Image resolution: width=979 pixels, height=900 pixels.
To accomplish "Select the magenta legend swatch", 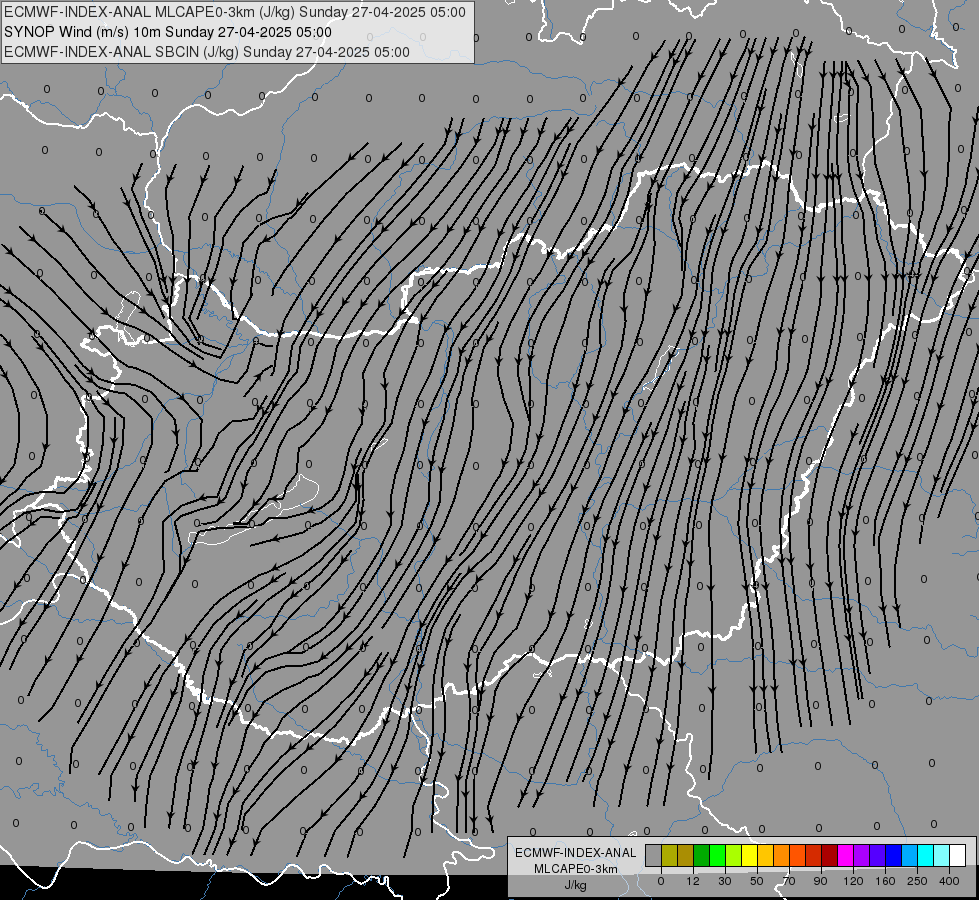I will tap(846, 855).
